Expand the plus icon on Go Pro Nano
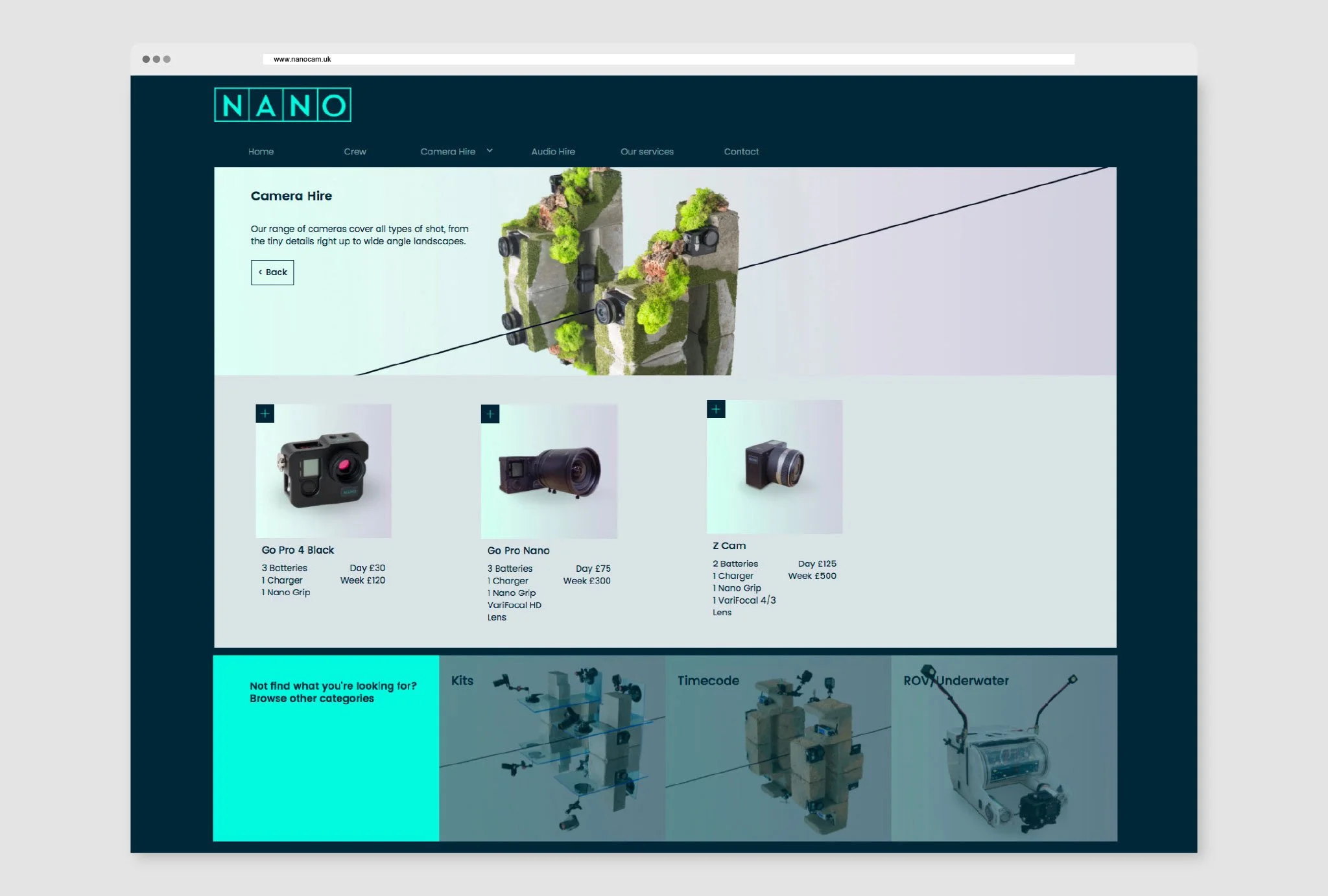Viewport: 1328px width, 896px height. tap(490, 414)
